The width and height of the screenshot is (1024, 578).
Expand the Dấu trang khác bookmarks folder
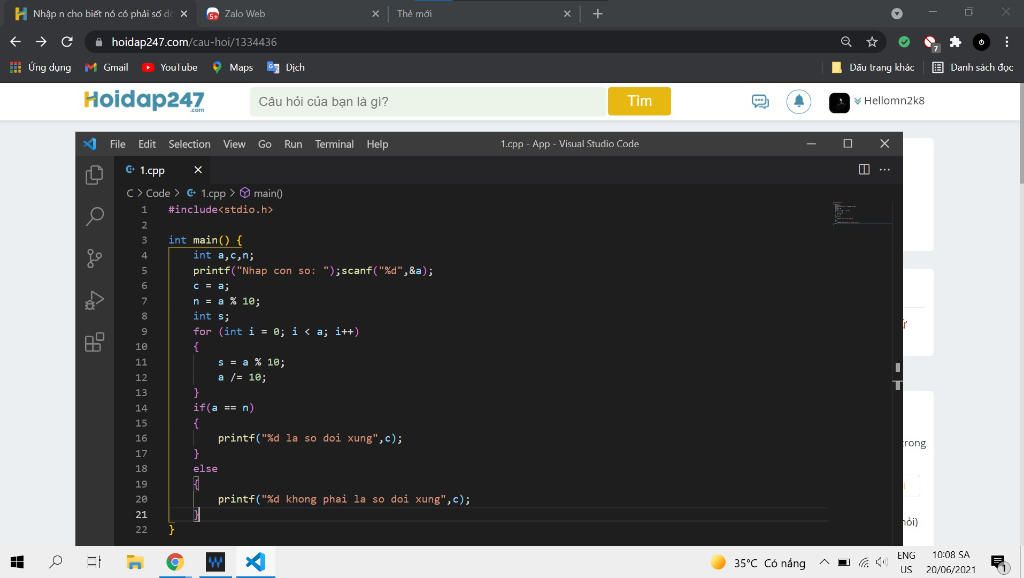click(872, 67)
